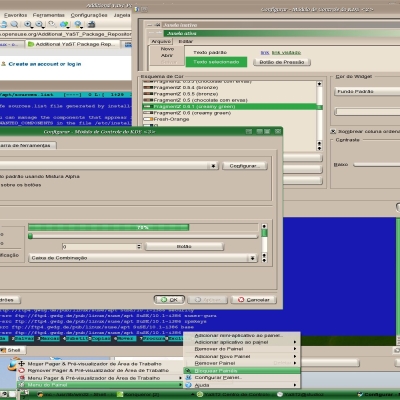
Task: Open Favoritos menu in Konqueror
Action: tap(15, 15)
